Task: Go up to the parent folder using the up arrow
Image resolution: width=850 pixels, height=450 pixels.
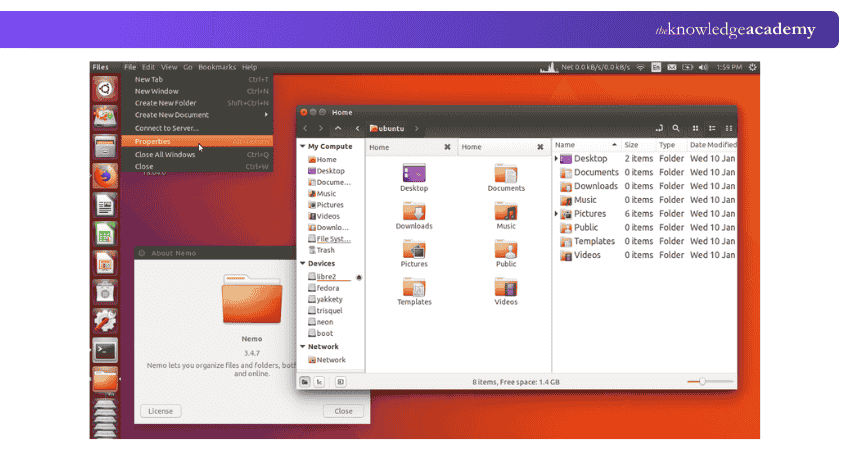Action: click(x=338, y=128)
